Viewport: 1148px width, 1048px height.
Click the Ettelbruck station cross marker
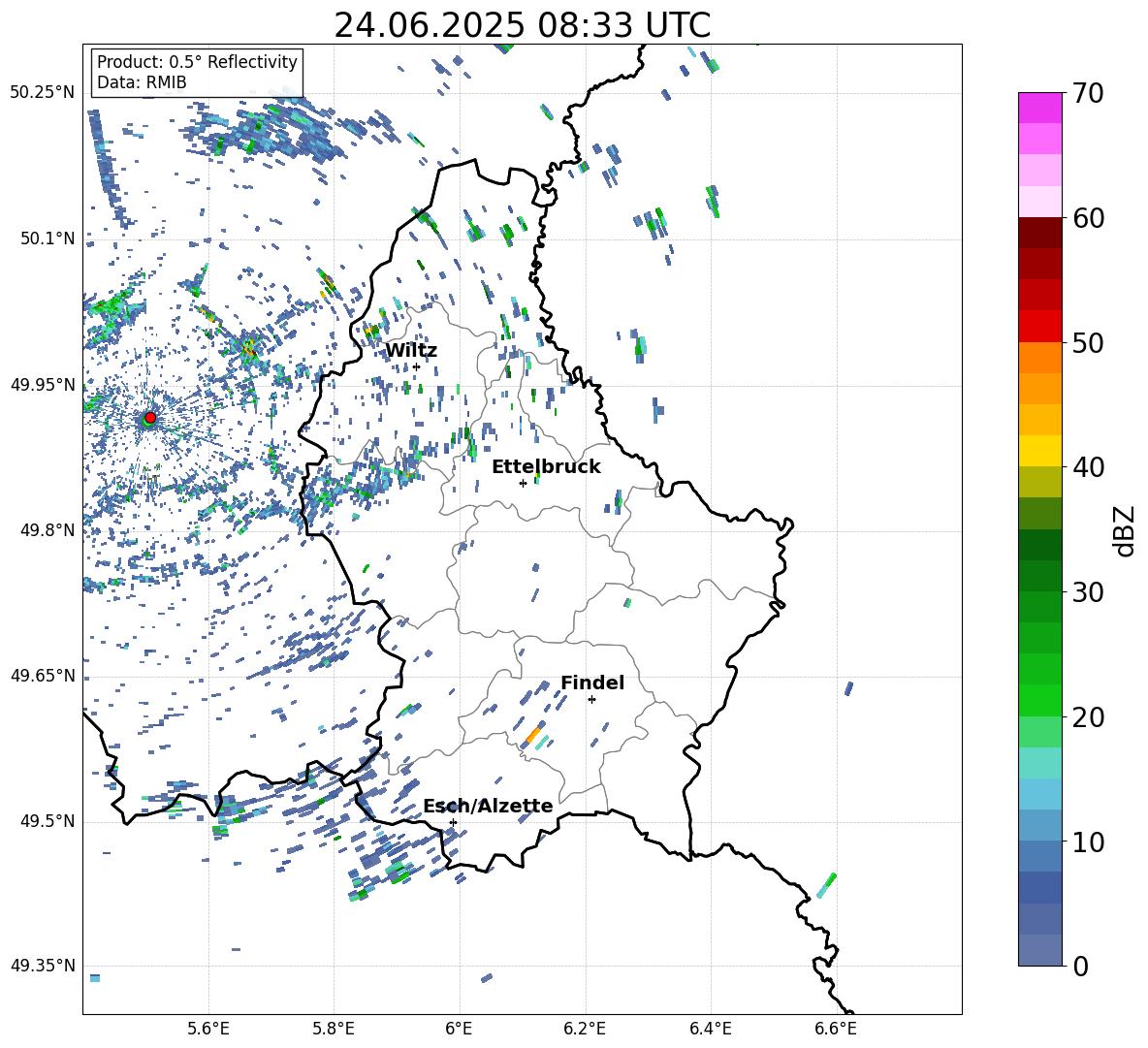click(x=523, y=483)
